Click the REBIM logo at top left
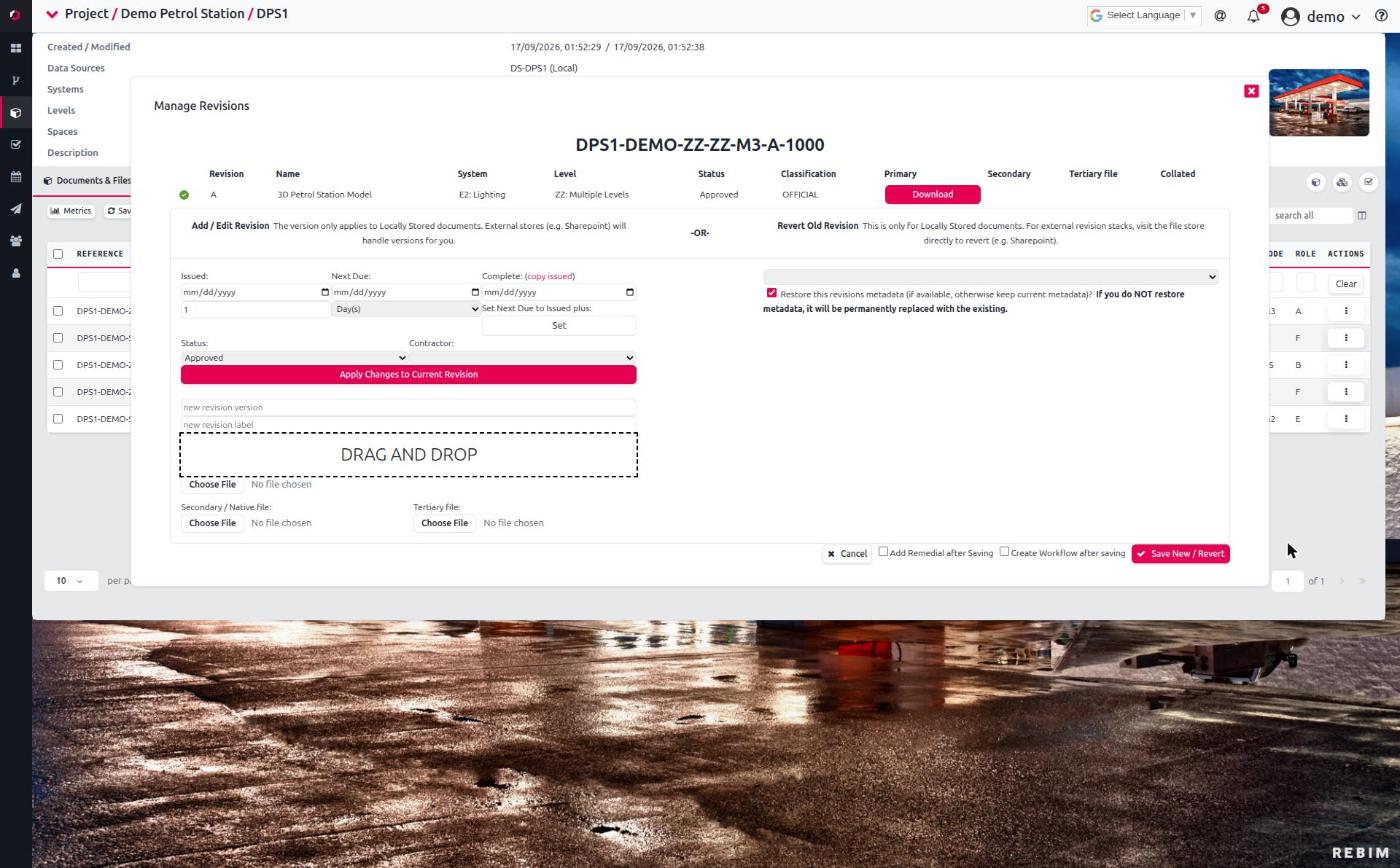This screenshot has width=1400, height=868. [15, 15]
